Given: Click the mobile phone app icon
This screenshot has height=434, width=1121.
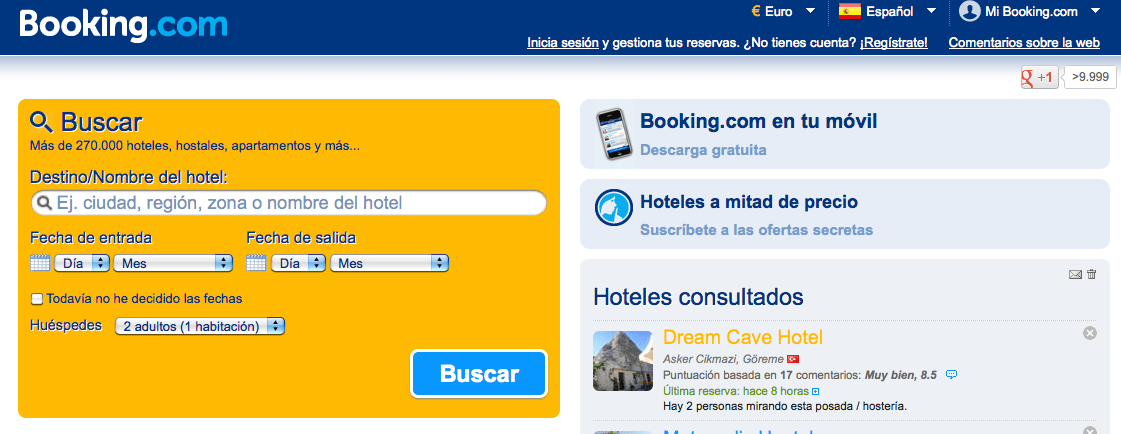Looking at the screenshot, I should tap(614, 134).
